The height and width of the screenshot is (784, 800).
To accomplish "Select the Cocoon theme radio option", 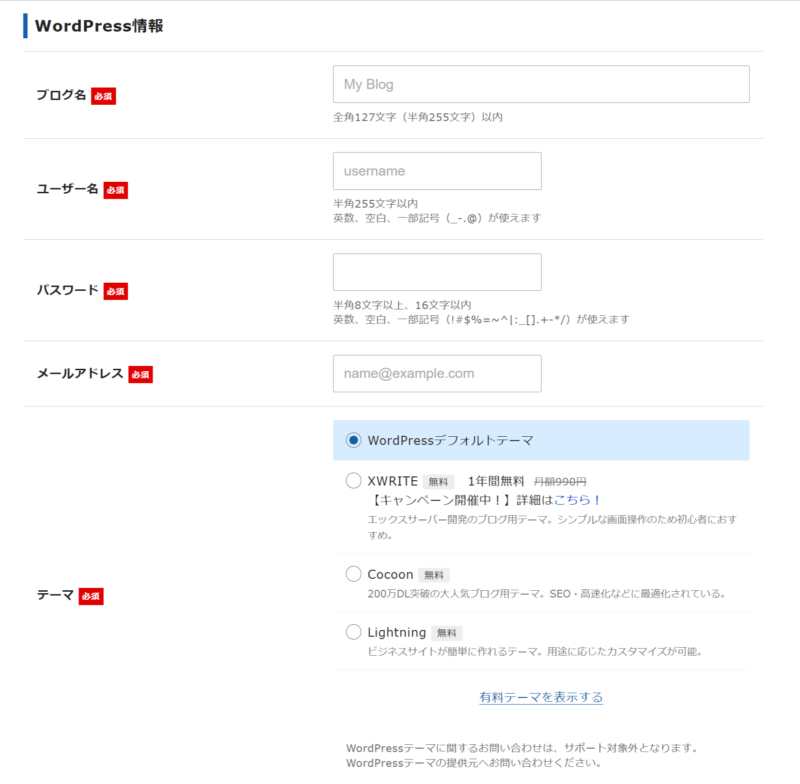I will 353,574.
